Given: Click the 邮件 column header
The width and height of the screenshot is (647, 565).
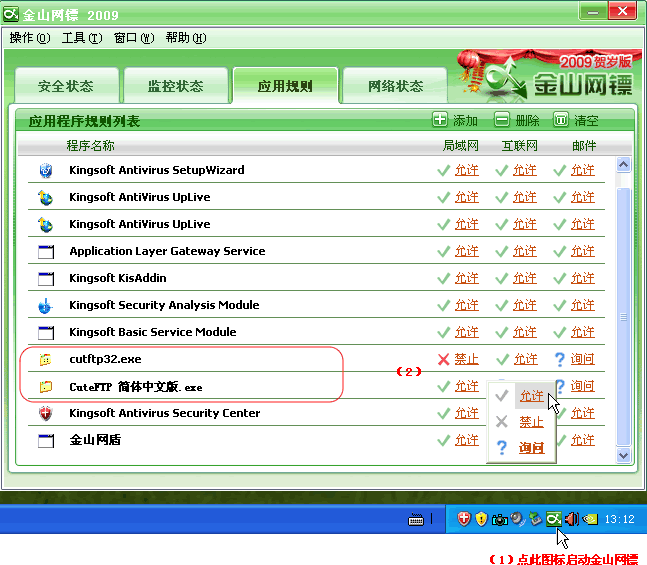Looking at the screenshot, I should 584,146.
